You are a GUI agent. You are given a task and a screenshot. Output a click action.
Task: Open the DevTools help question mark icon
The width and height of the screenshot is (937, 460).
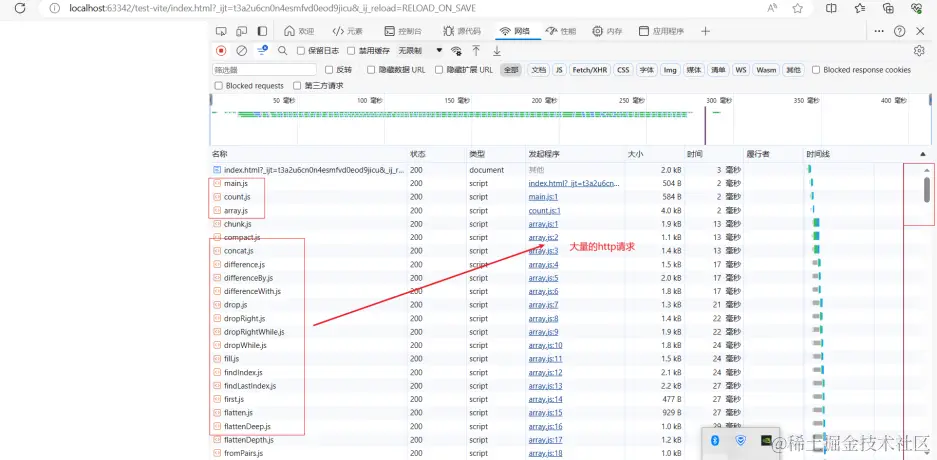899,31
